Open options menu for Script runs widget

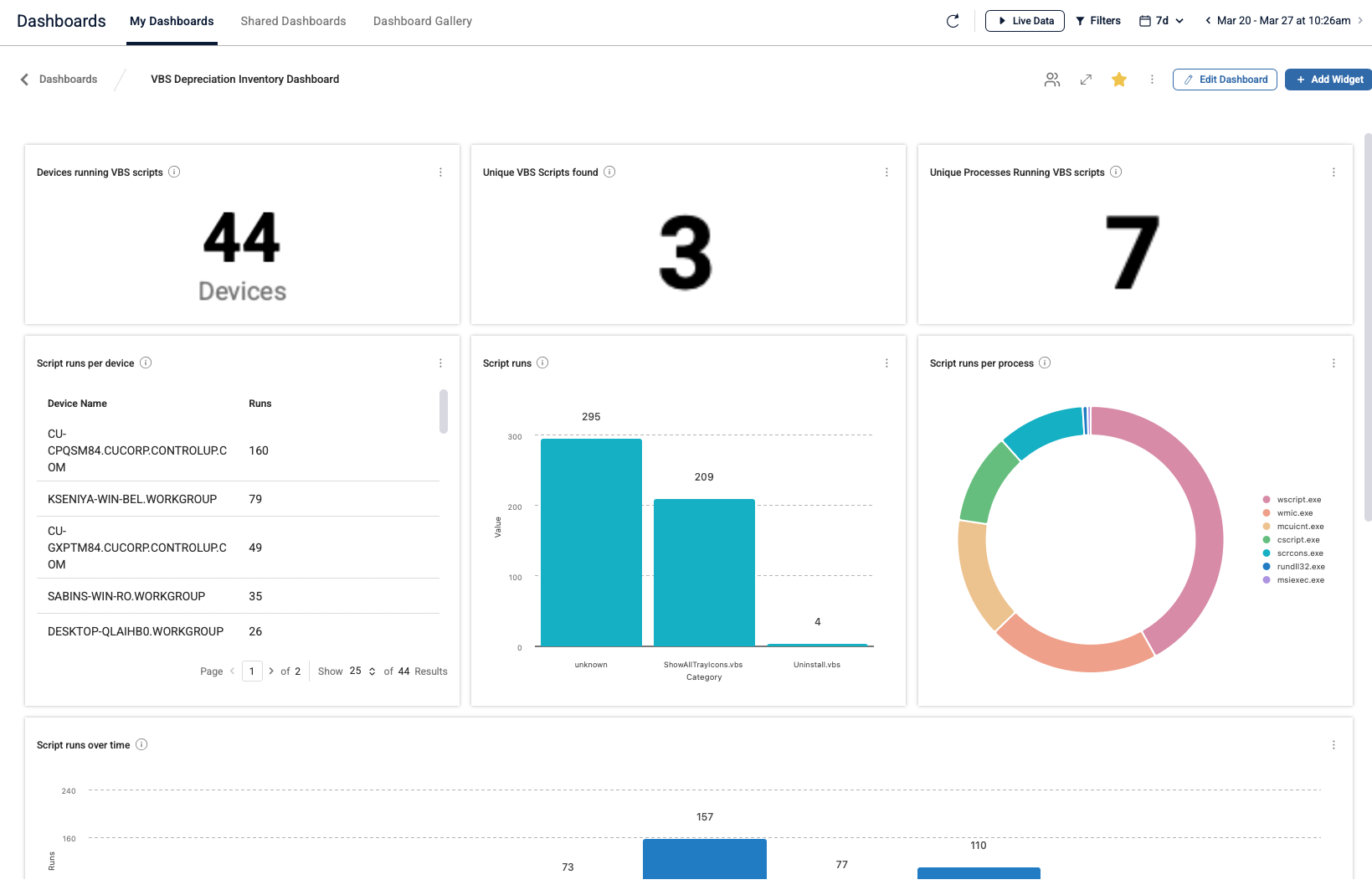click(x=886, y=363)
